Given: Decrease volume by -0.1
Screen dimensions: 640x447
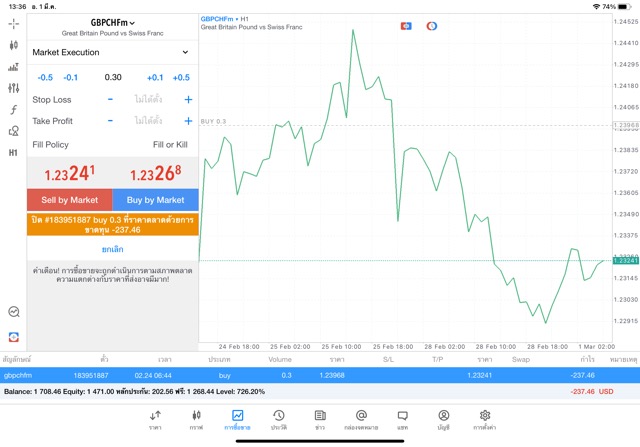Looking at the screenshot, I should point(71,78).
